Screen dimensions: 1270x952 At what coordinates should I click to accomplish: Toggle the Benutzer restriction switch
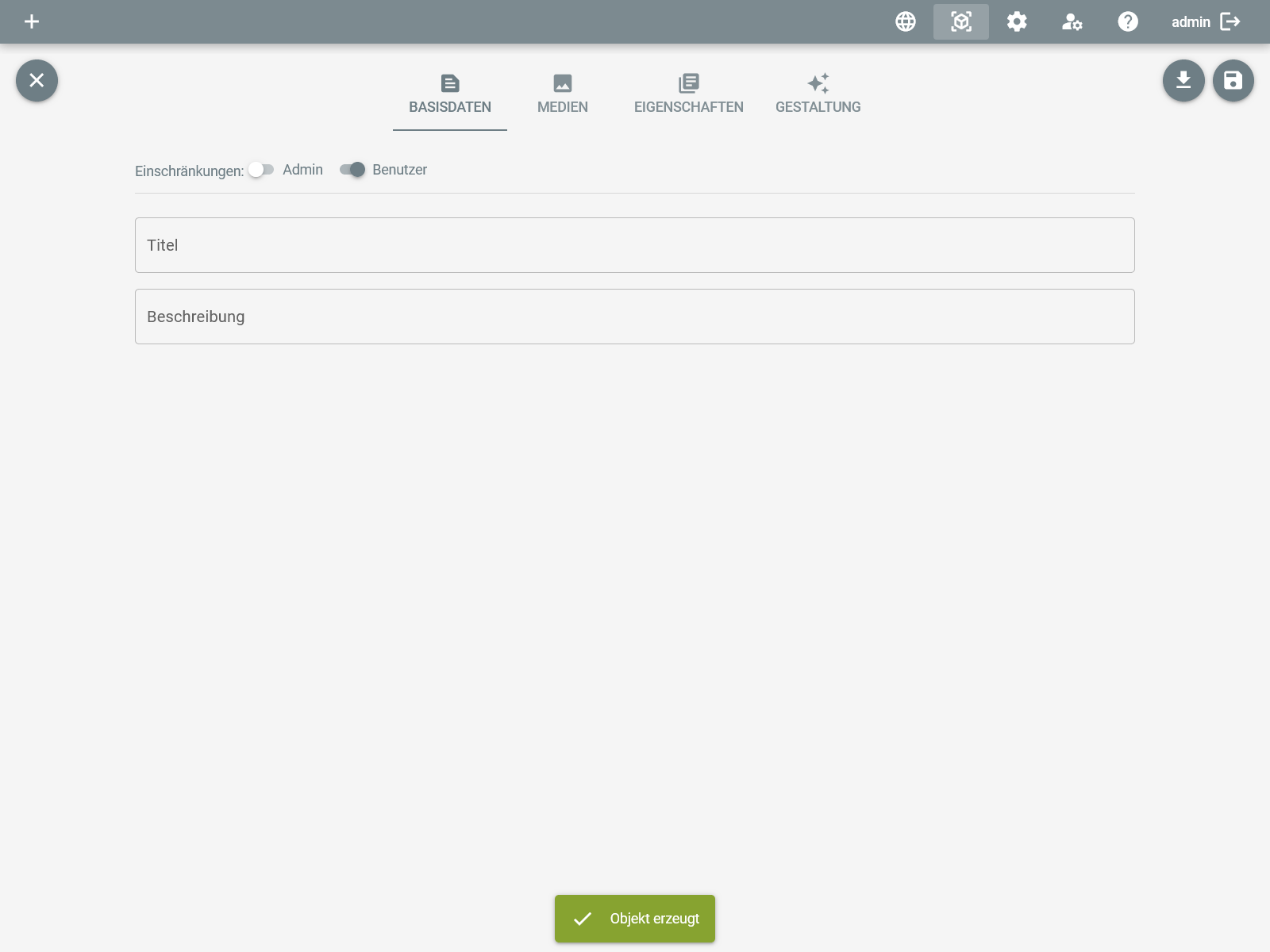(352, 170)
